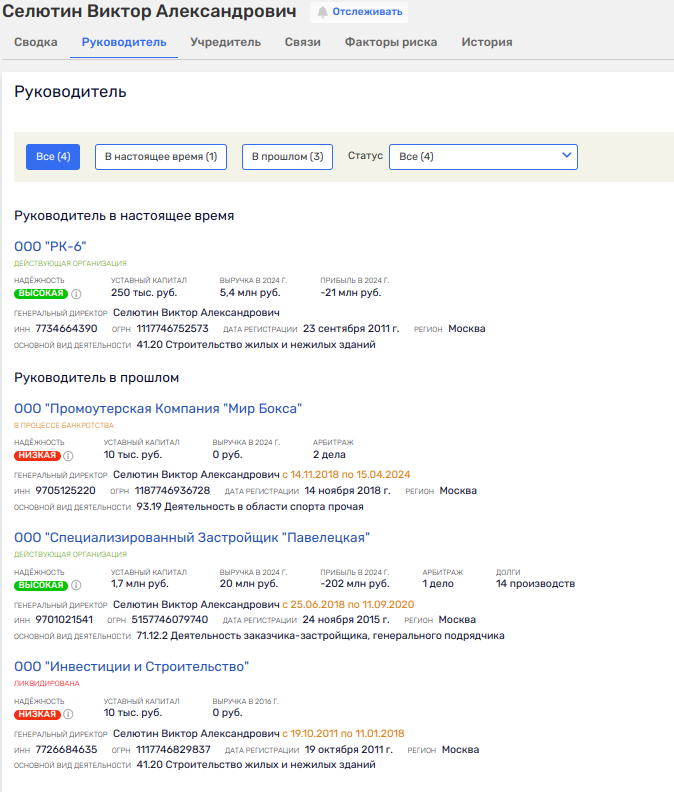Click OGRN value 5157746079740

[170, 620]
